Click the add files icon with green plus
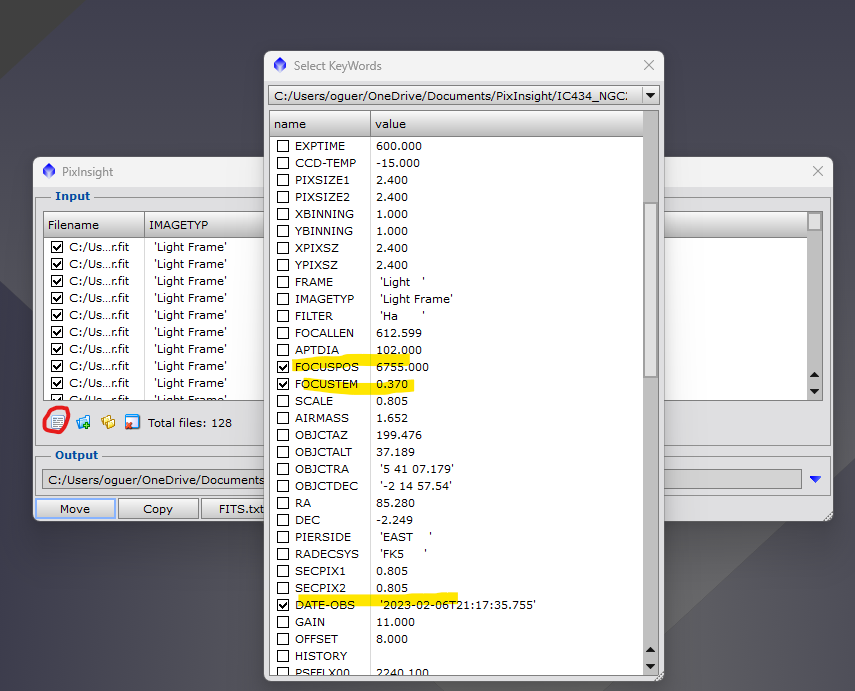This screenshot has height=691, width=855. coord(83,422)
